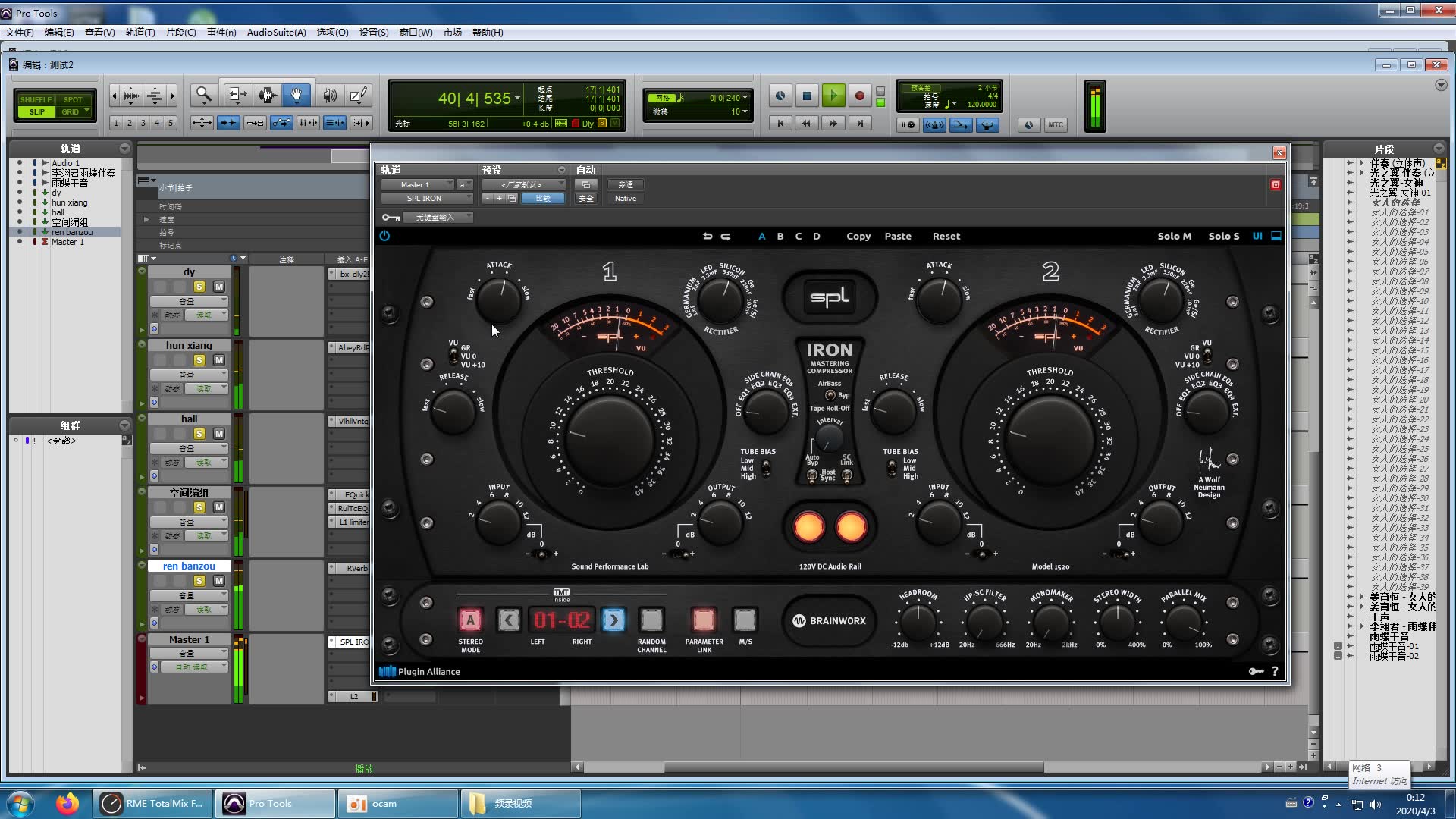
Task: Open the MTC generator button
Action: pyautogui.click(x=1056, y=125)
